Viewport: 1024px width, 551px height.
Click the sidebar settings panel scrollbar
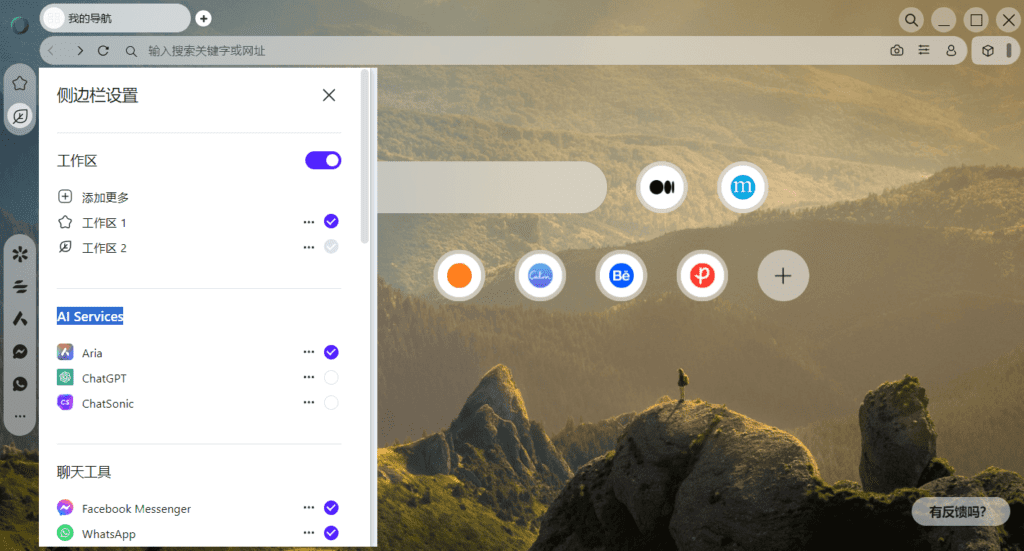tap(365, 157)
